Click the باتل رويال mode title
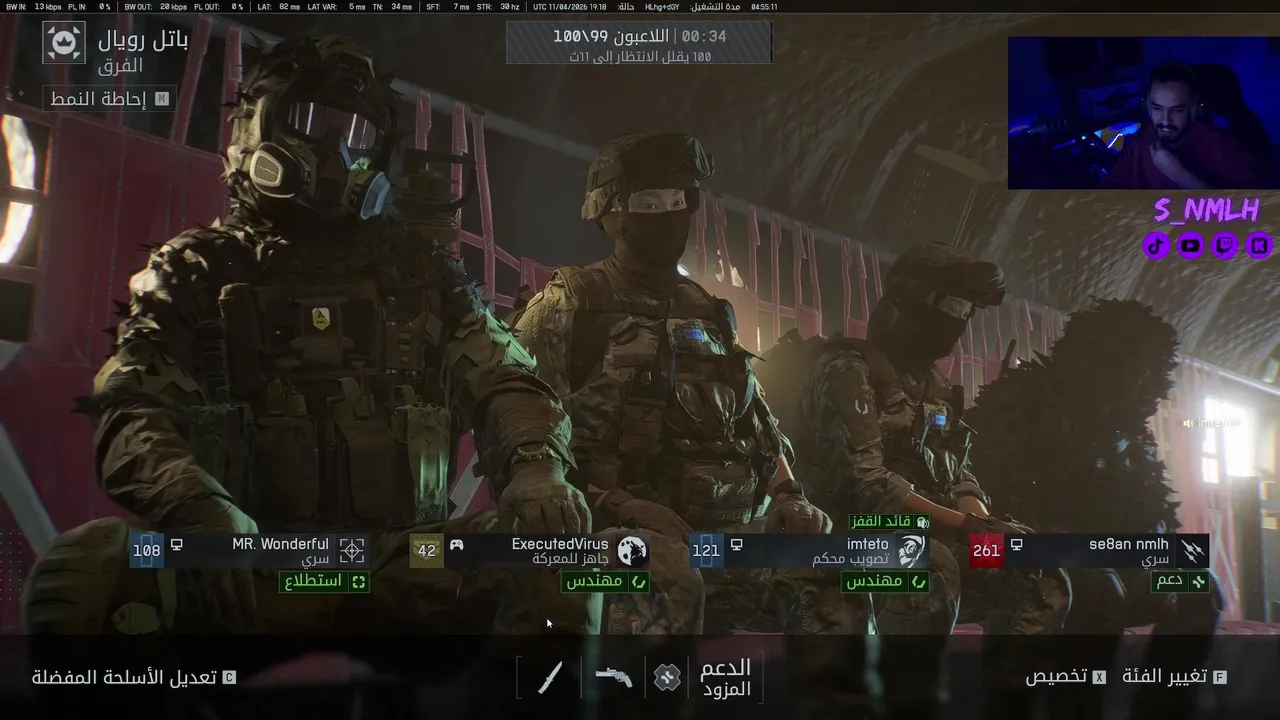Image resolution: width=1280 pixels, height=720 pixels. click(143, 40)
